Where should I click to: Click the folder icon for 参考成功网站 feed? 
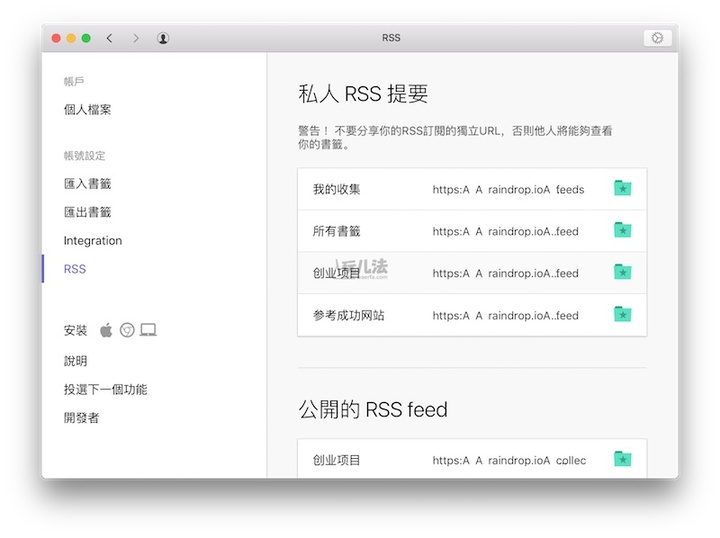[622, 315]
